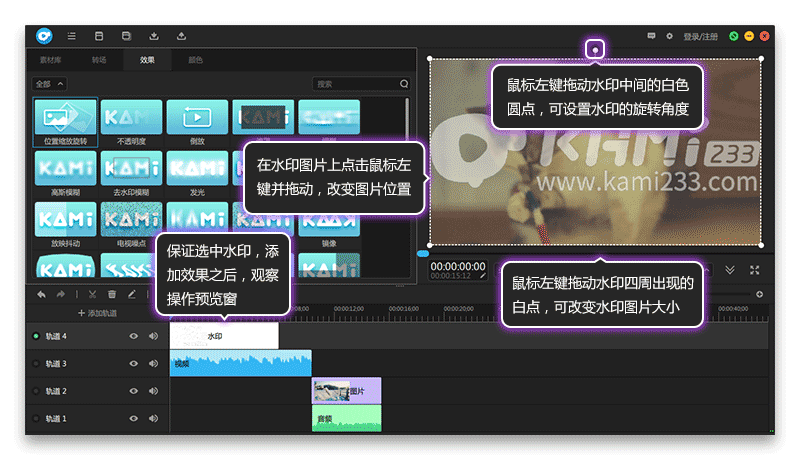The height and width of the screenshot is (460, 800).
Task: Click the redo arrow icon
Action: 61,294
